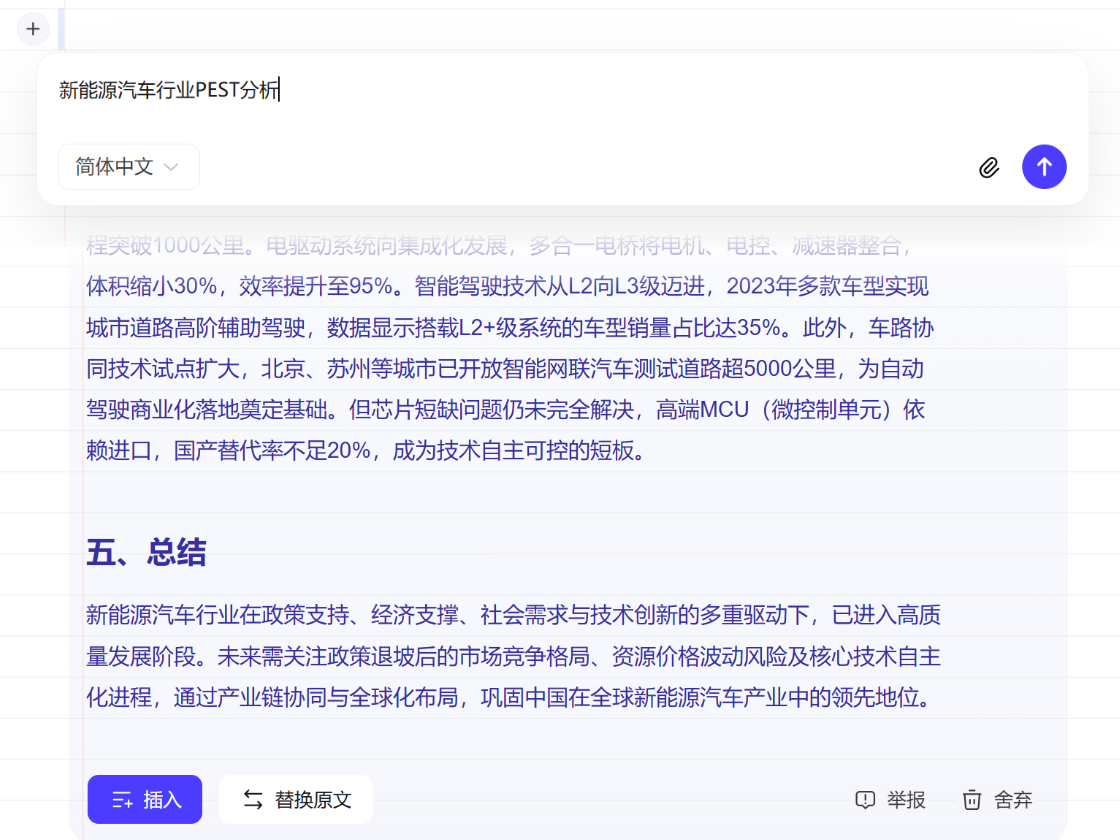Image resolution: width=1120 pixels, height=840 pixels.
Task: Change output language from 简体中文
Action: [x=128, y=166]
